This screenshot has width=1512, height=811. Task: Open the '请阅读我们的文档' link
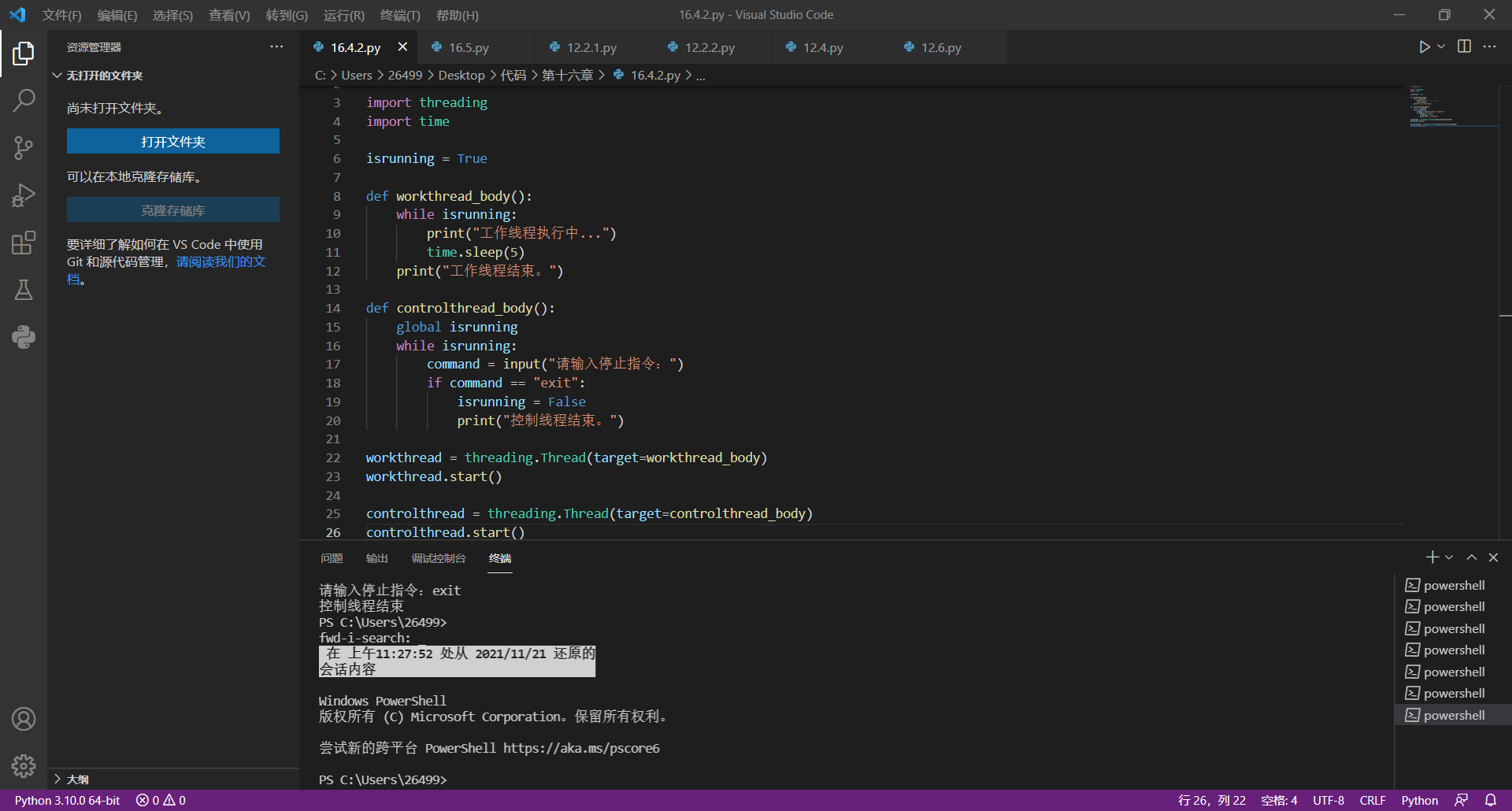tap(220, 262)
